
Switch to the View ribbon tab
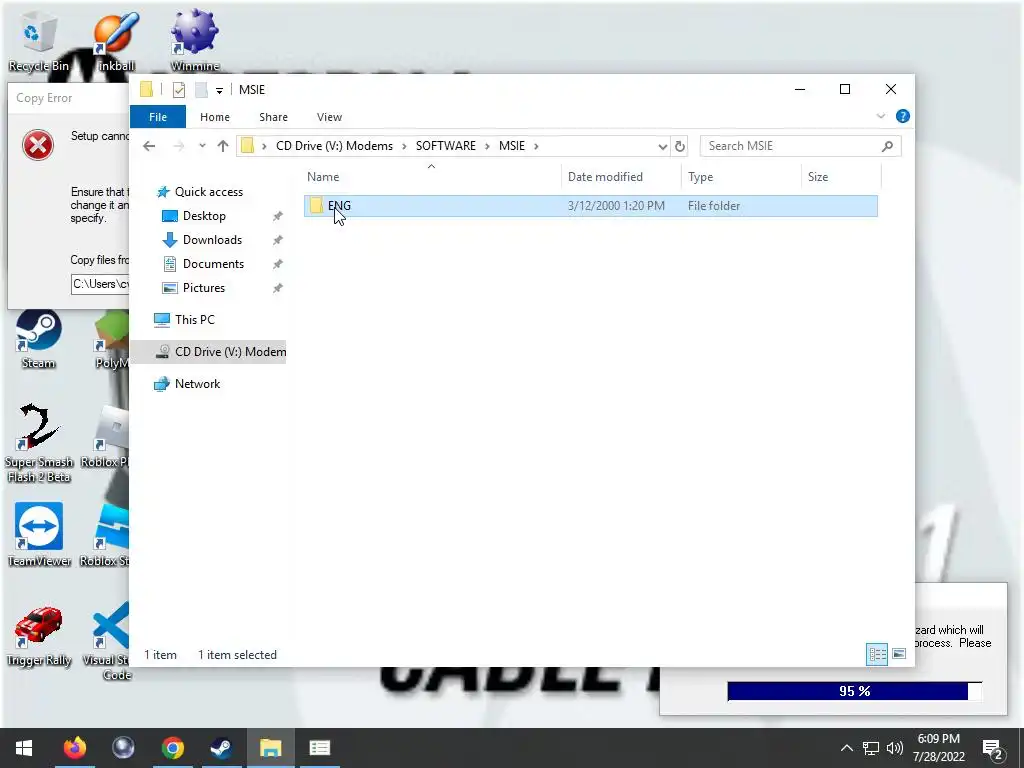click(x=329, y=117)
